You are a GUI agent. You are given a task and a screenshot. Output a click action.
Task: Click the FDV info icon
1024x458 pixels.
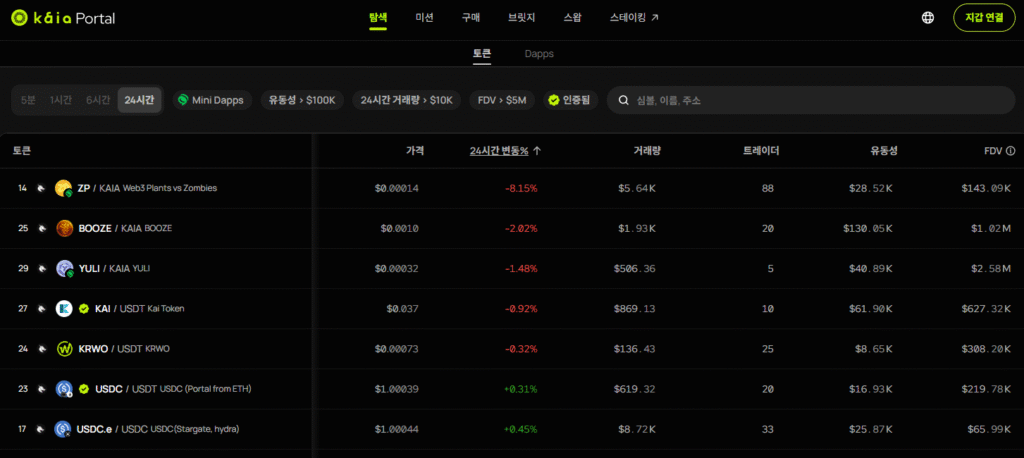pos(1010,151)
